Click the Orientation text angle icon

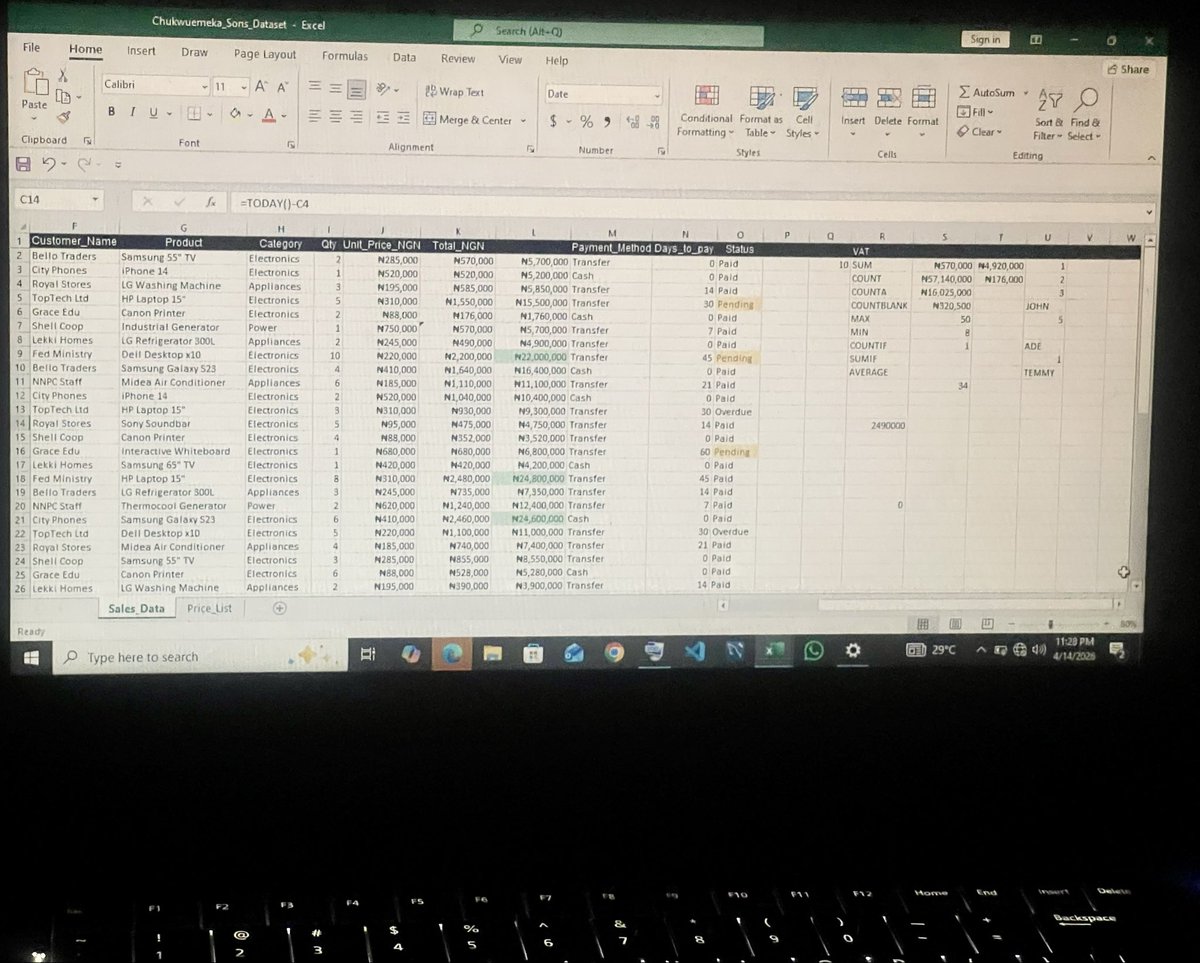point(384,90)
